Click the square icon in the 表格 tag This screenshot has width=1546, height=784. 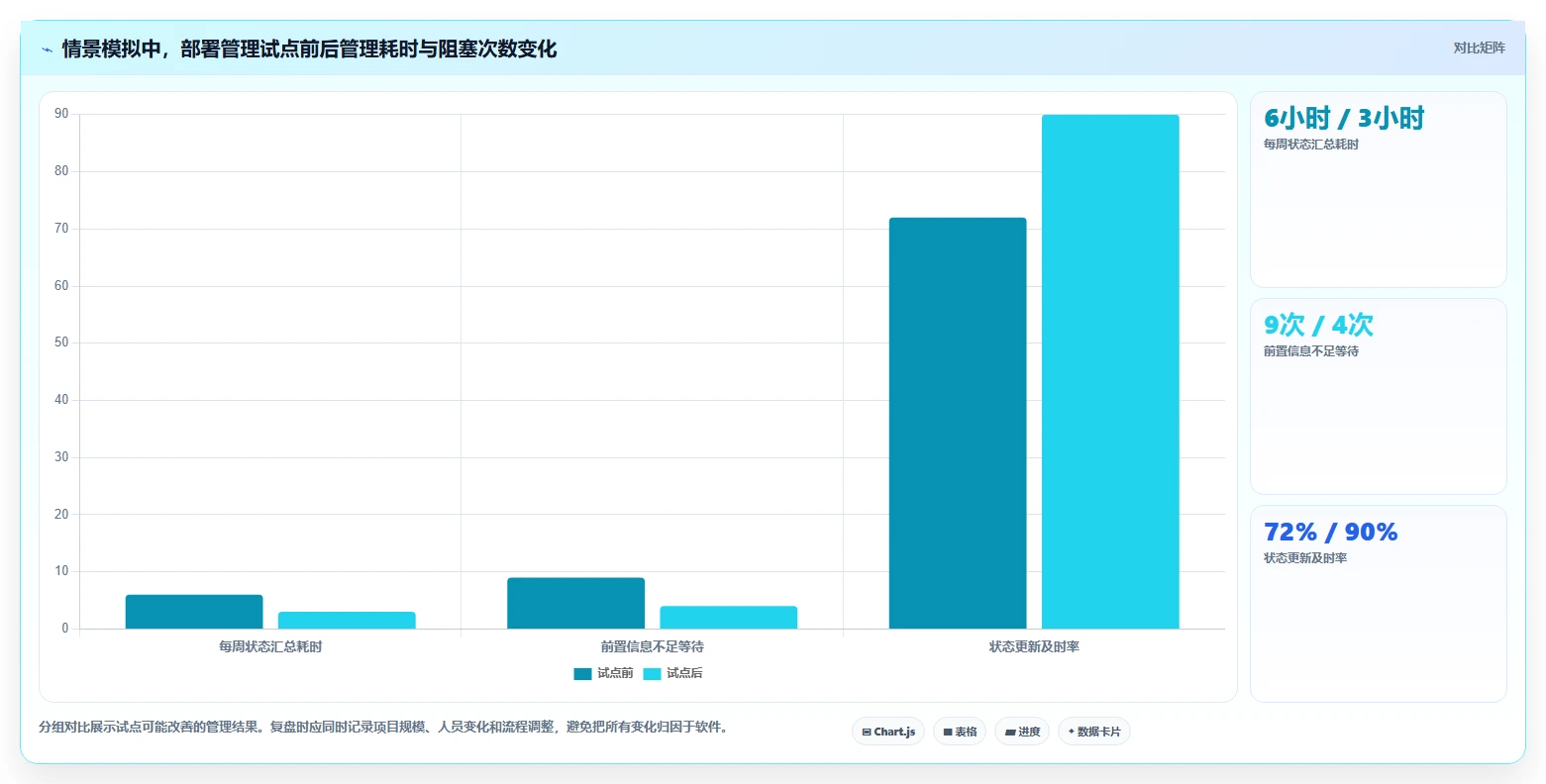pyautogui.click(x=948, y=733)
